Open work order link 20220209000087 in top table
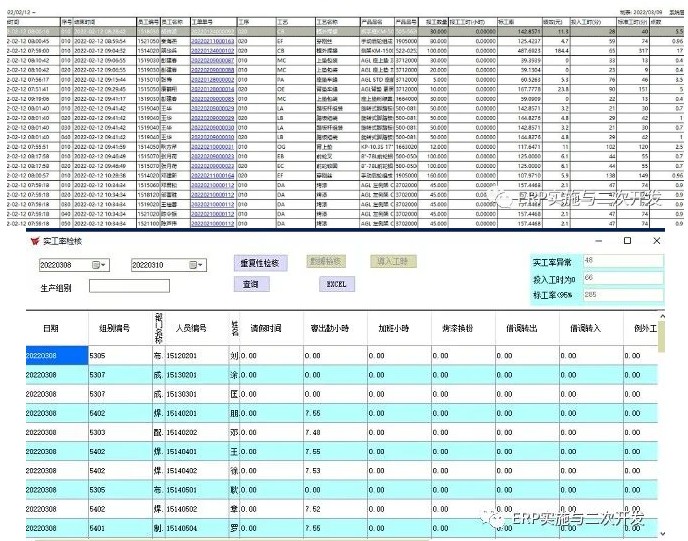This screenshot has height=541, width=688. tap(212, 60)
